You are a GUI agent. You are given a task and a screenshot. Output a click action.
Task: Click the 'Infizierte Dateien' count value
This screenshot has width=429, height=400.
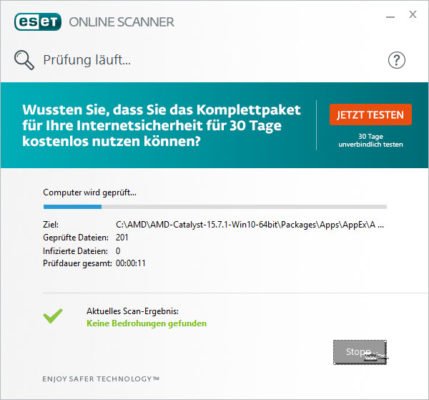(118, 251)
